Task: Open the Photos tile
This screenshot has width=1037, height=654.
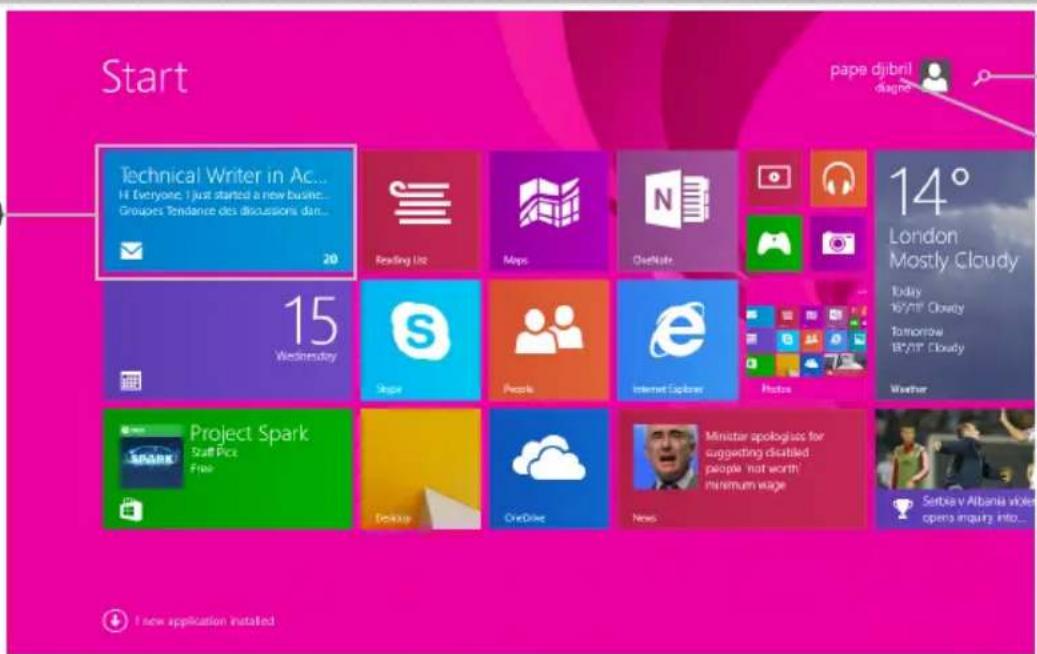Action: tap(806, 340)
